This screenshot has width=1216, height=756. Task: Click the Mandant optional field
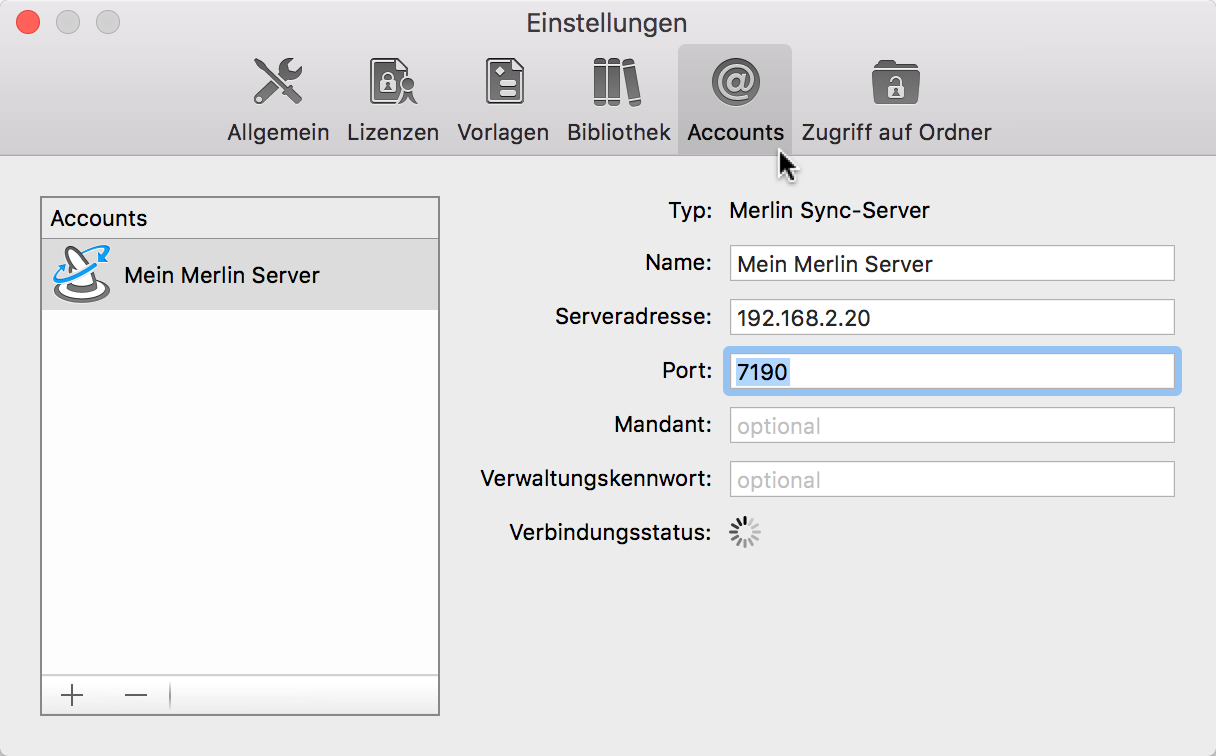[952, 426]
